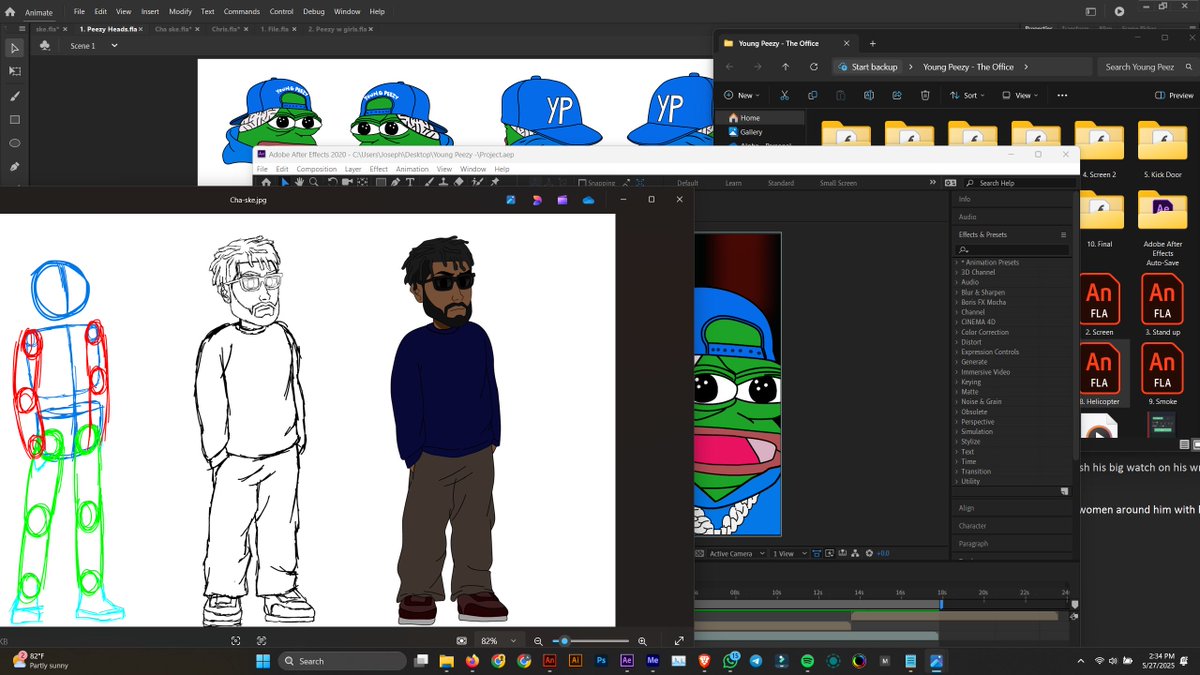Zoom out in the Photos viewer
1200x675 pixels.
[x=538, y=641]
